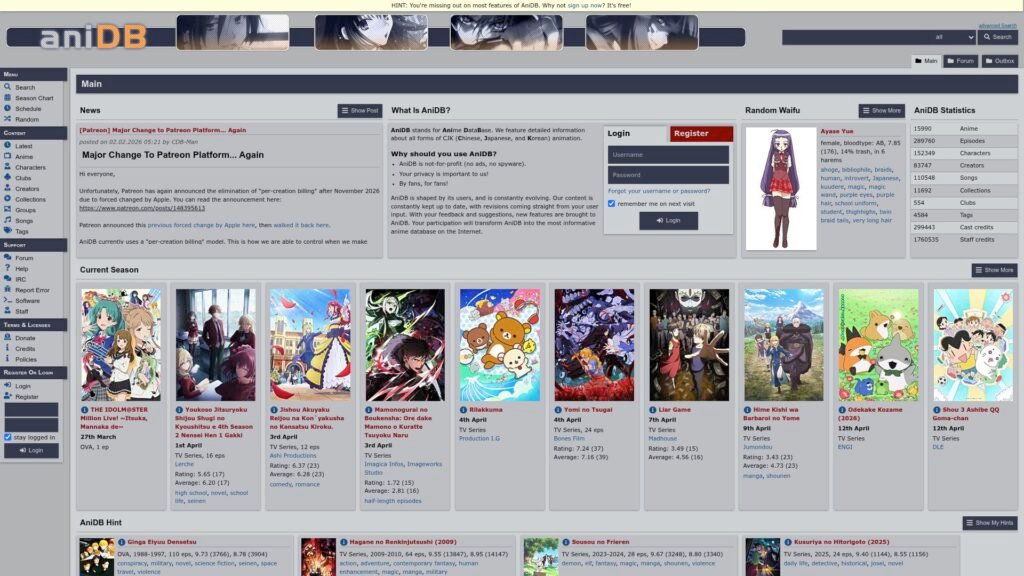1024x576 pixels.
Task: Uncheck 'remember me on next visit'
Action: 612,203
